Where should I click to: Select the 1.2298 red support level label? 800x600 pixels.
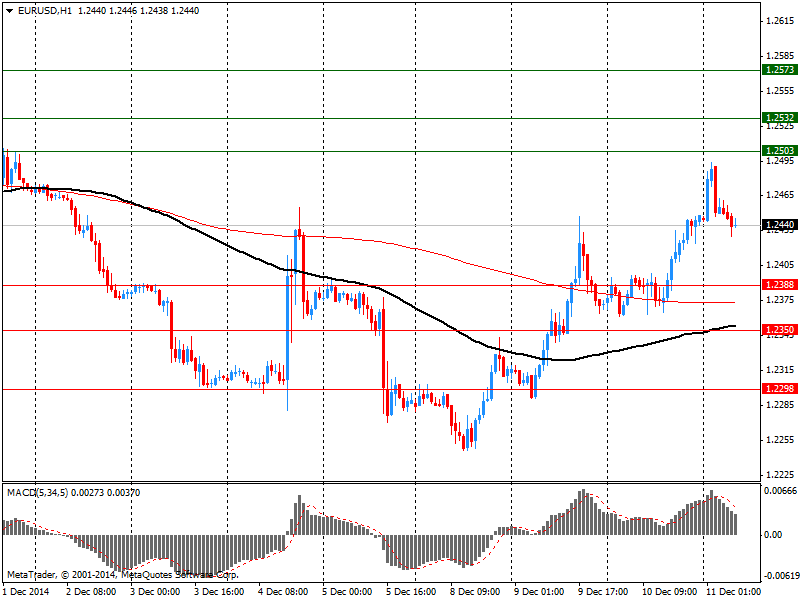780,389
